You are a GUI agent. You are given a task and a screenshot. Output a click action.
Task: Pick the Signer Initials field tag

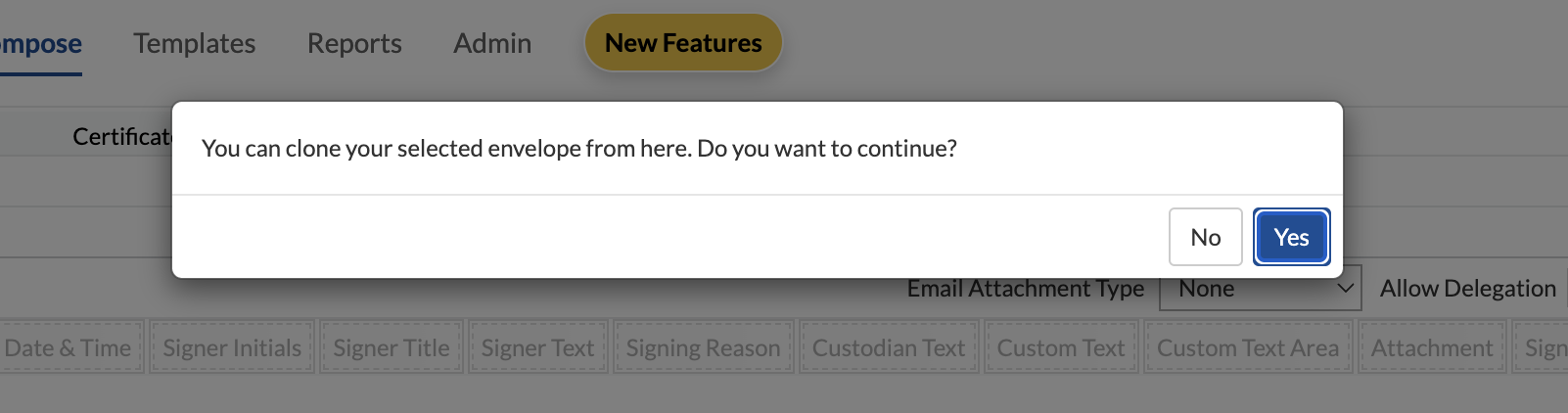pyautogui.click(x=232, y=348)
